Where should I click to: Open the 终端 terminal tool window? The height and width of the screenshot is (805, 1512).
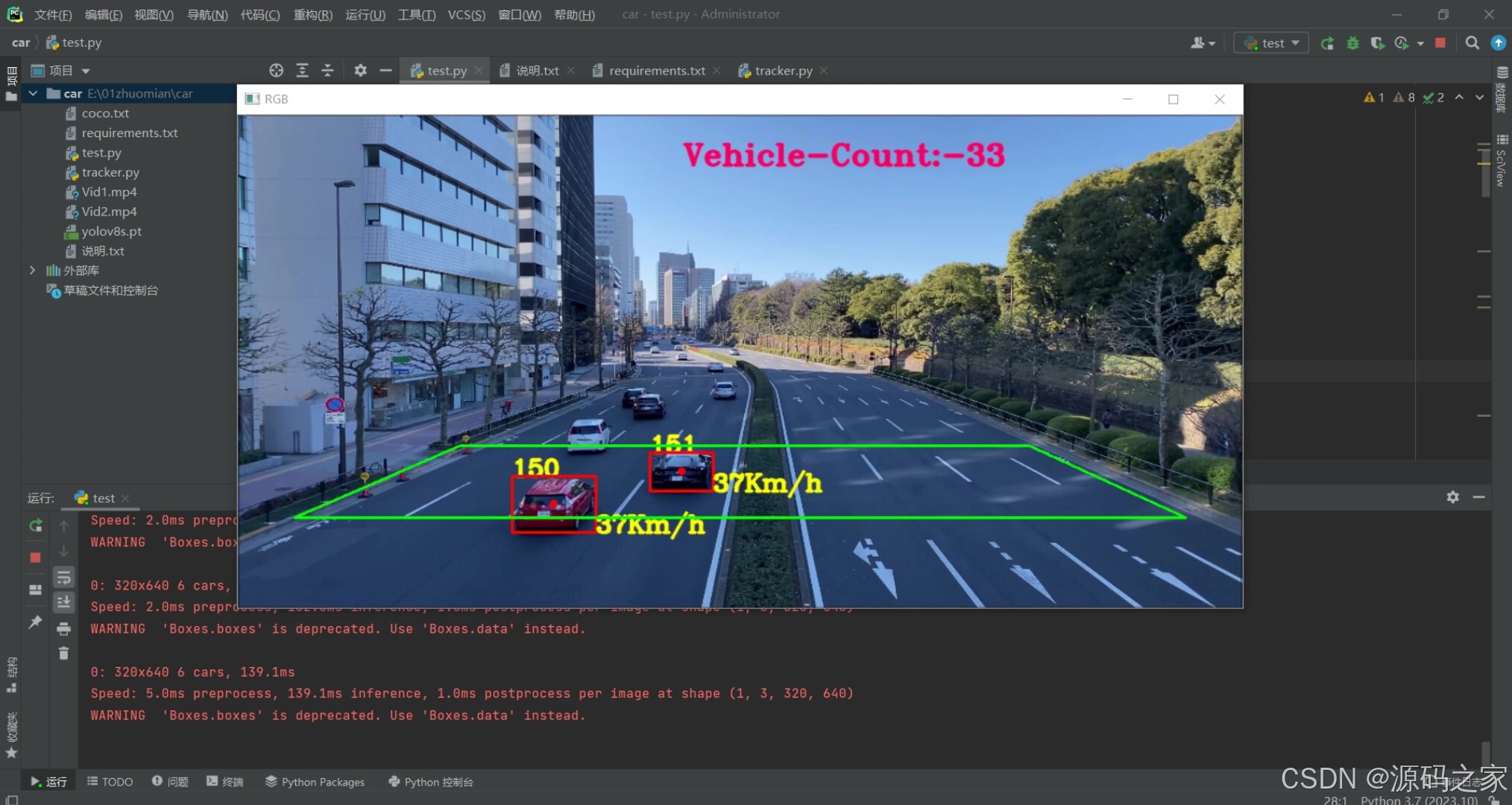pos(225,781)
